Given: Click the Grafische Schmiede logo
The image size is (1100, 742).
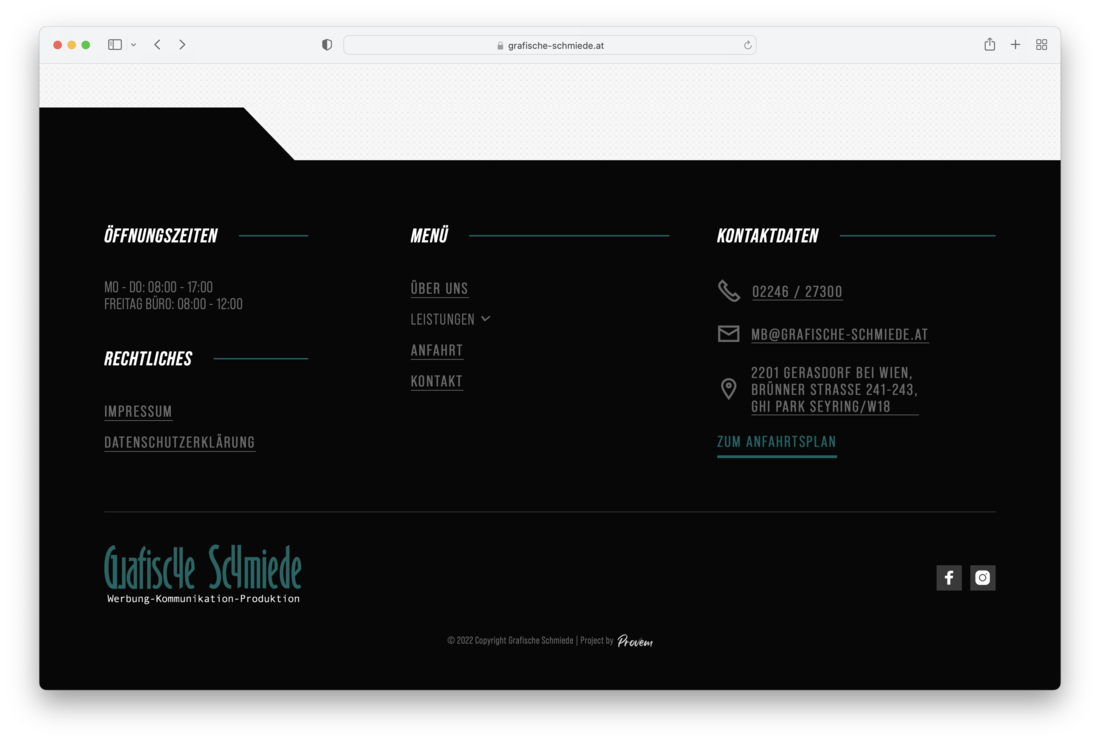Looking at the screenshot, I should tap(203, 574).
